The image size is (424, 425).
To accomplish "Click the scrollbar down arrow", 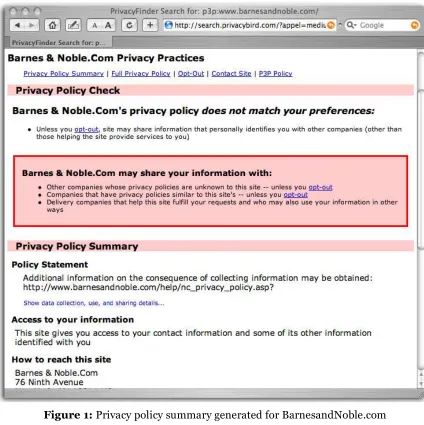I will [x=420, y=383].
